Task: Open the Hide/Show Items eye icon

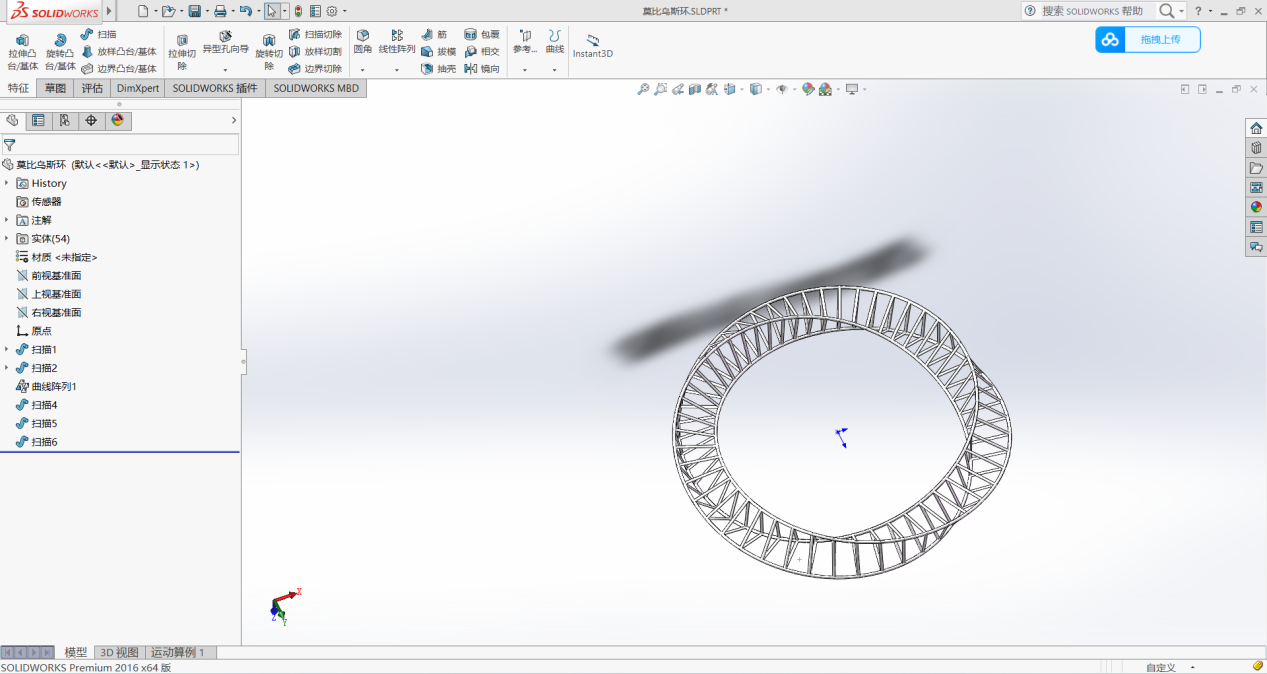Action: [x=782, y=89]
